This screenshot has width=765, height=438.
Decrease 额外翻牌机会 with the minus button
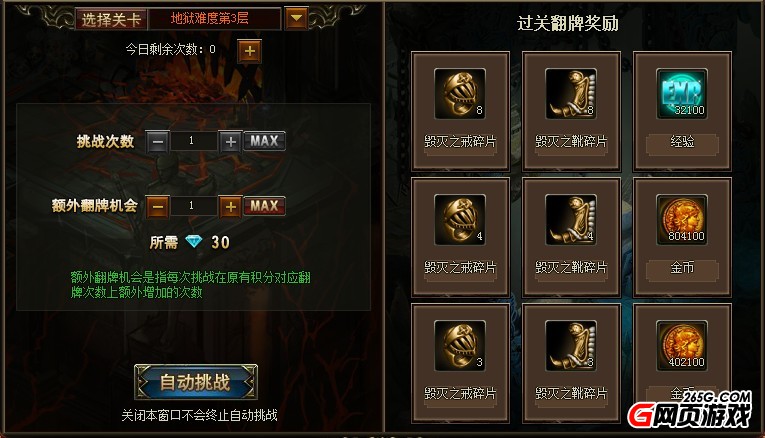158,206
